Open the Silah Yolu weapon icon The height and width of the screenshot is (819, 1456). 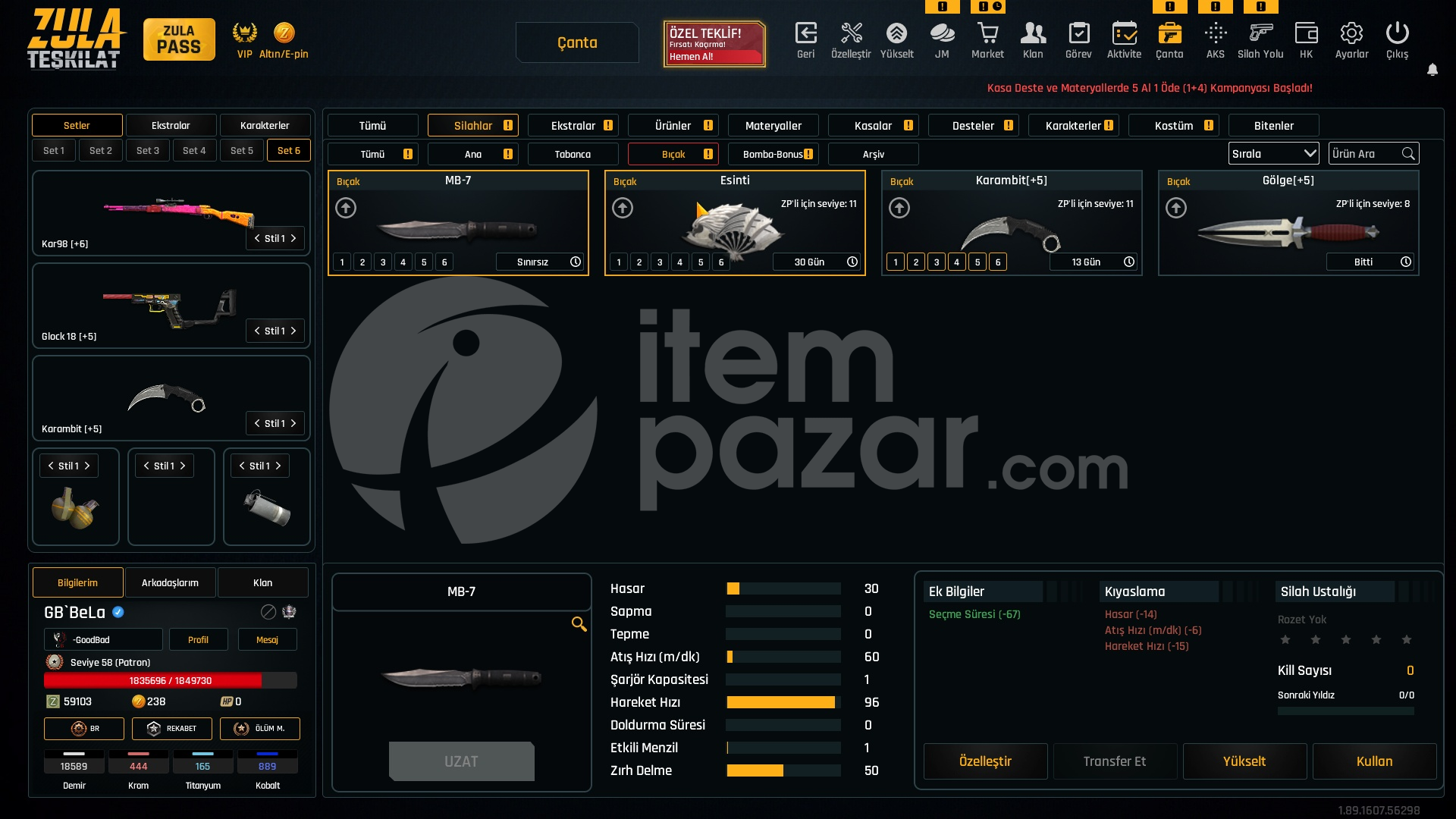(x=1260, y=33)
